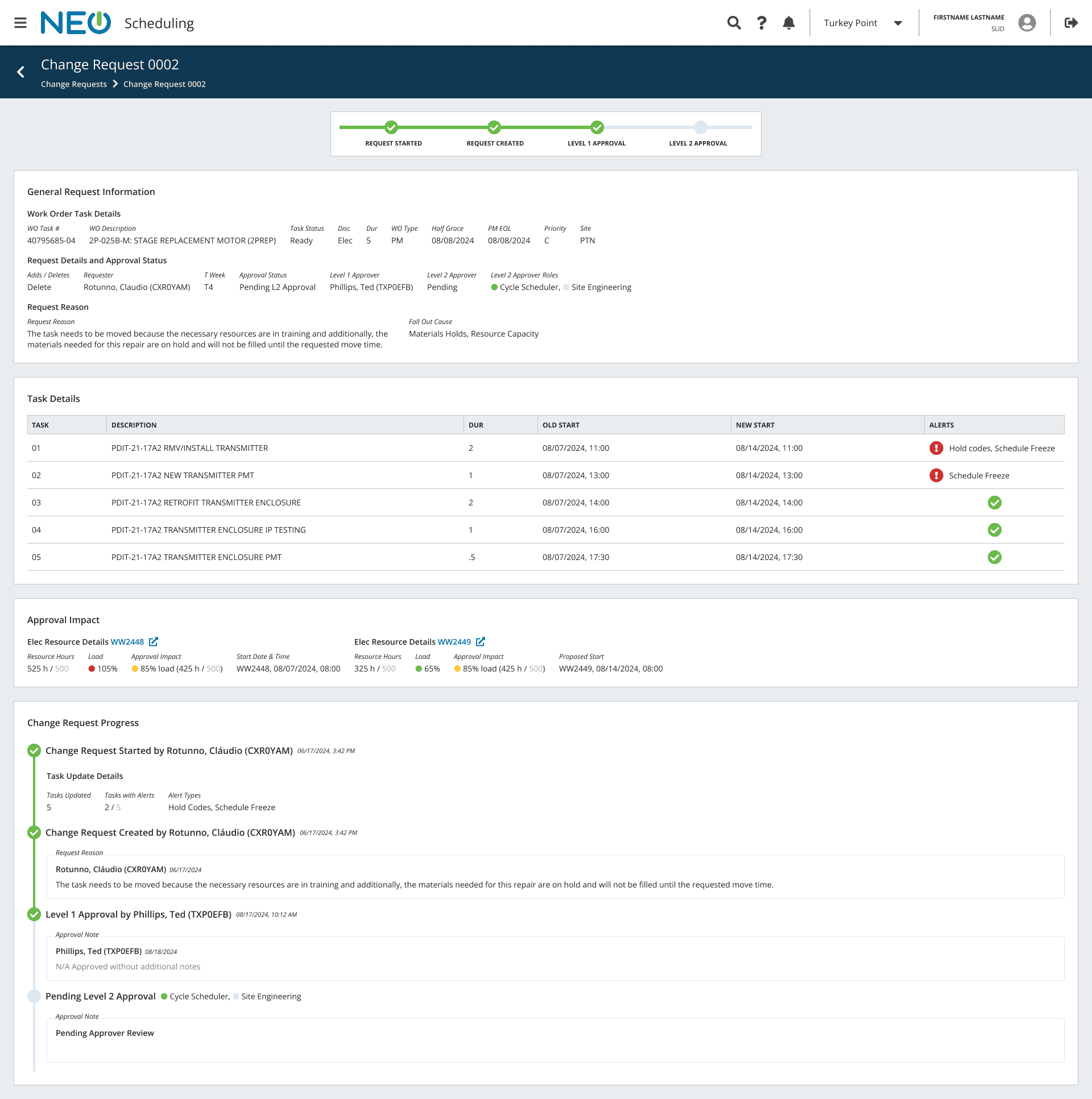Screen dimensions: 1092x1099
Task: Open the help question mark icon
Action: (762, 23)
